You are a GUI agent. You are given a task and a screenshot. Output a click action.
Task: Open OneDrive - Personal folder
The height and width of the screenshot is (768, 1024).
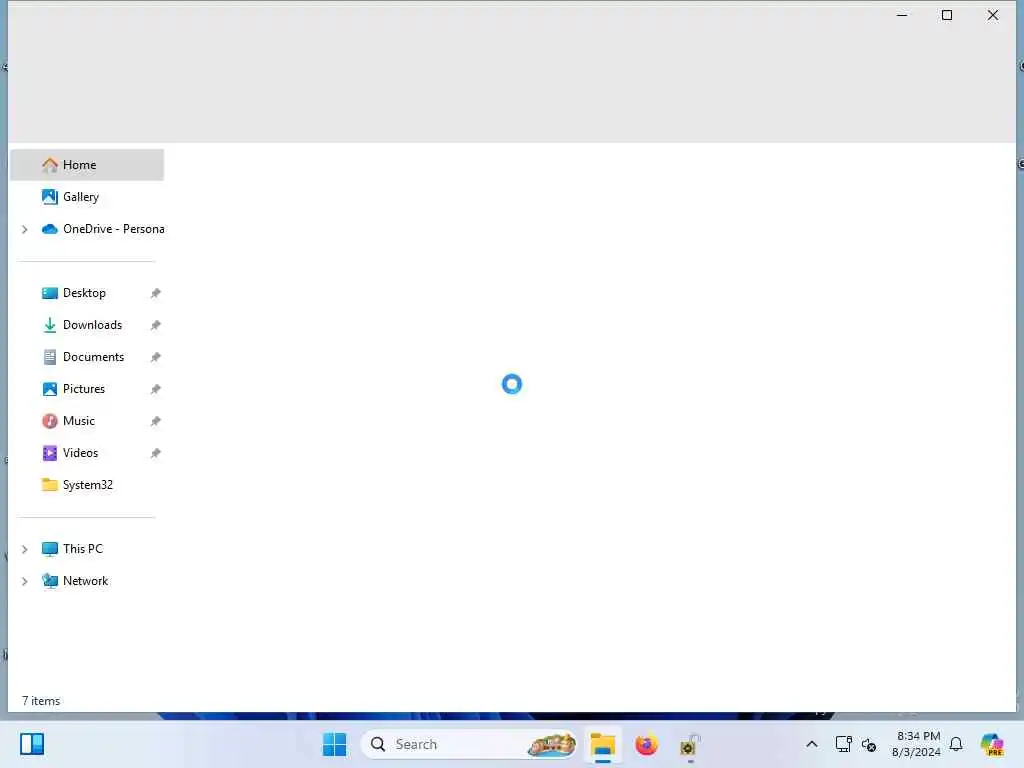coord(103,229)
